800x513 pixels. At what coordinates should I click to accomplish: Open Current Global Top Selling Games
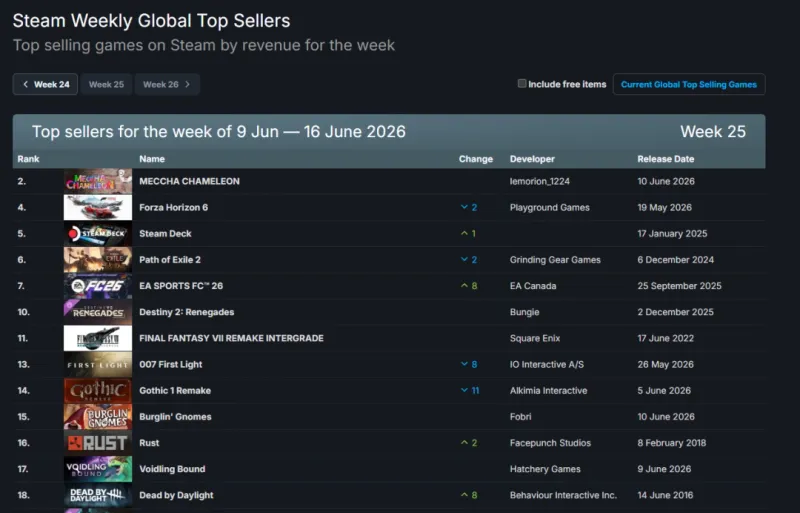point(689,84)
